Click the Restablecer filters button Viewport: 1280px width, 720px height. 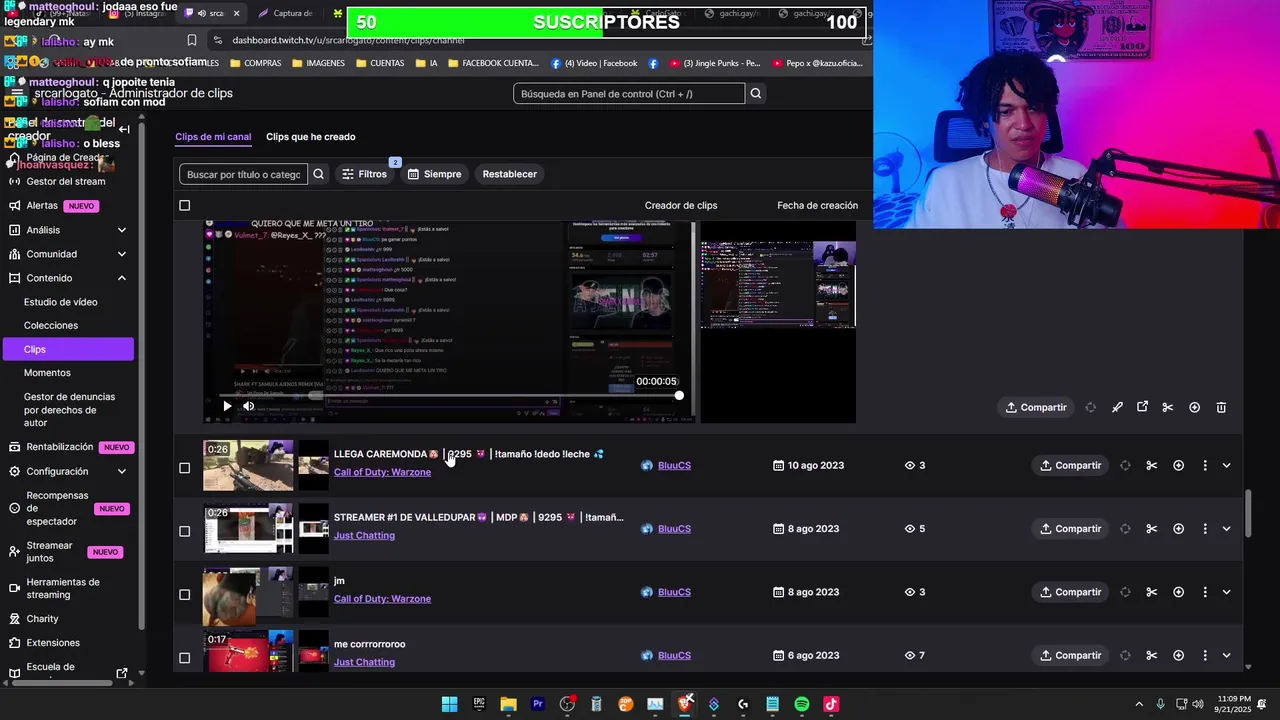coord(510,174)
